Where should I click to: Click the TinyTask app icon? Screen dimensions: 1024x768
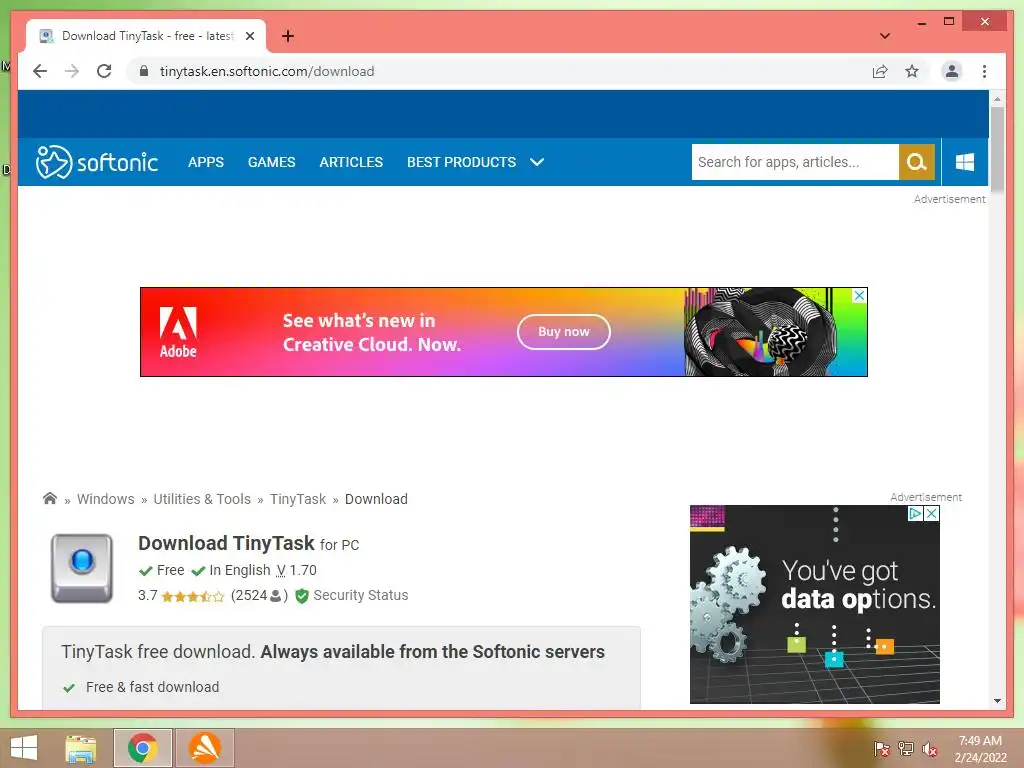point(82,568)
